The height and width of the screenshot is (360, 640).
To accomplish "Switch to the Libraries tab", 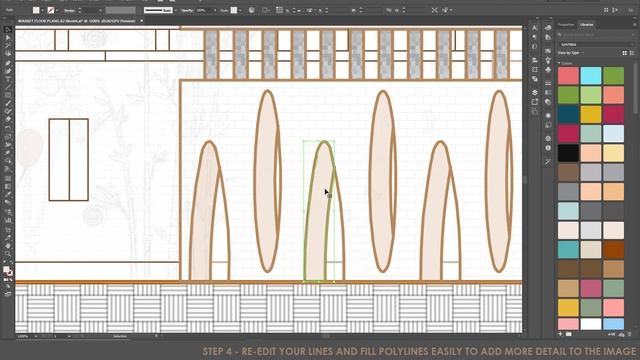I will (x=587, y=25).
